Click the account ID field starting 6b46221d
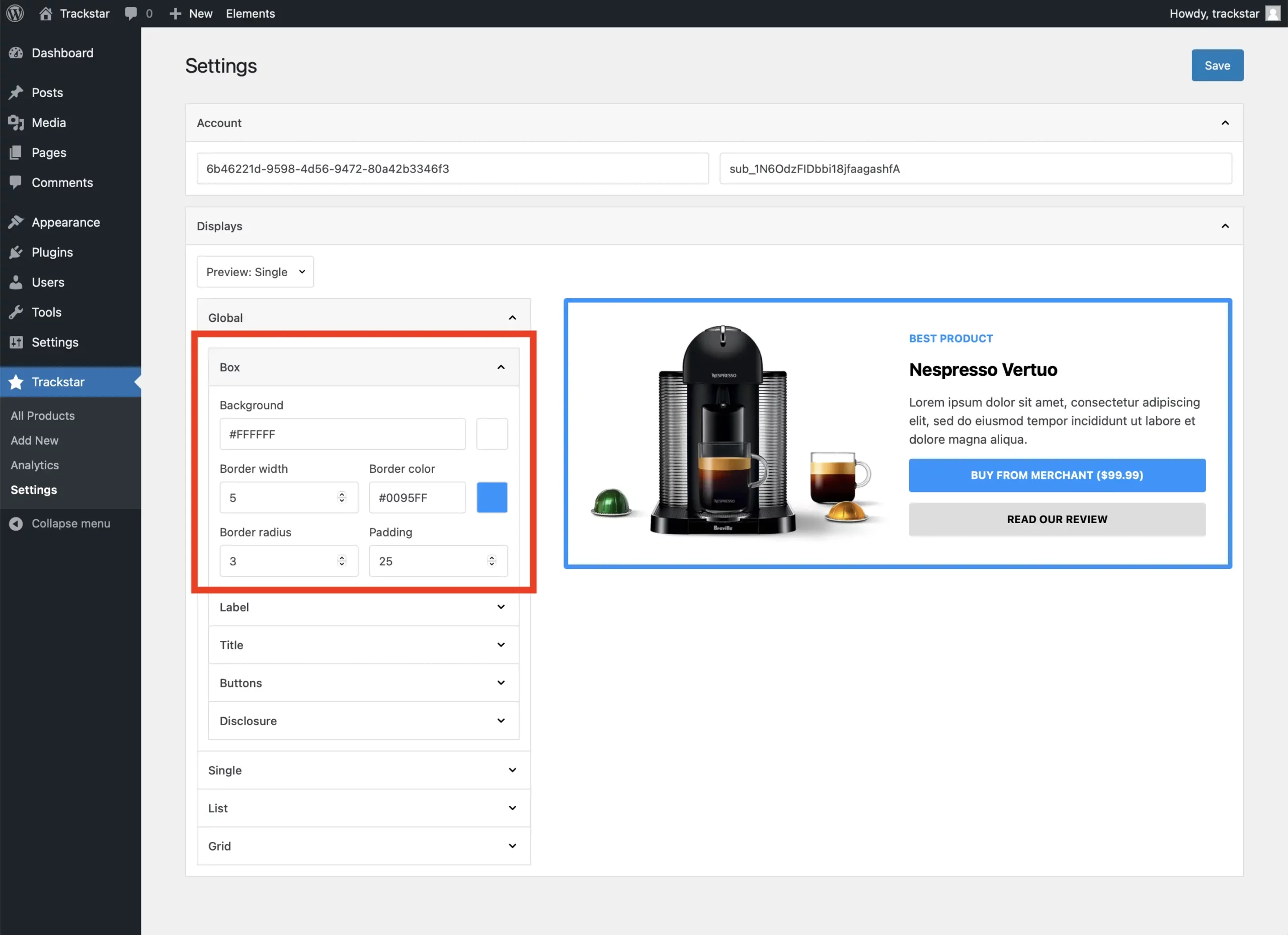 [x=453, y=168]
